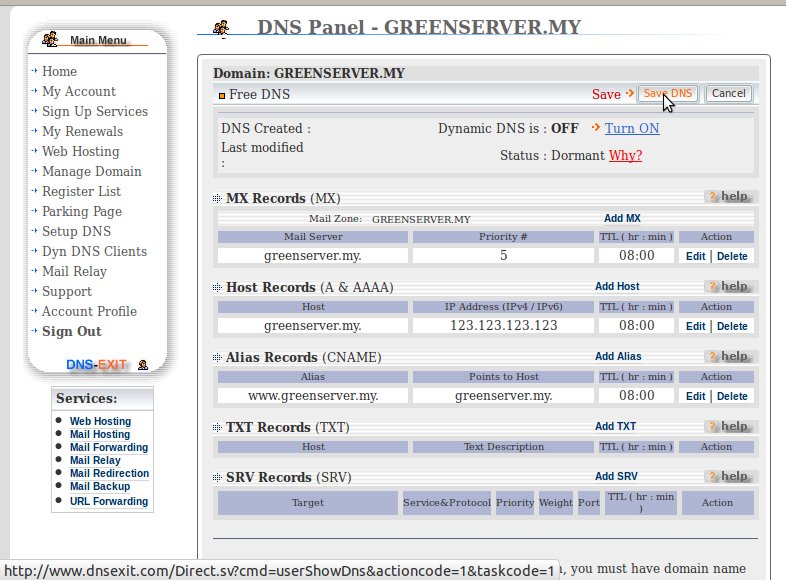Edit the MX record greenserver.my.
The width and height of the screenshot is (786, 580).
coord(695,256)
